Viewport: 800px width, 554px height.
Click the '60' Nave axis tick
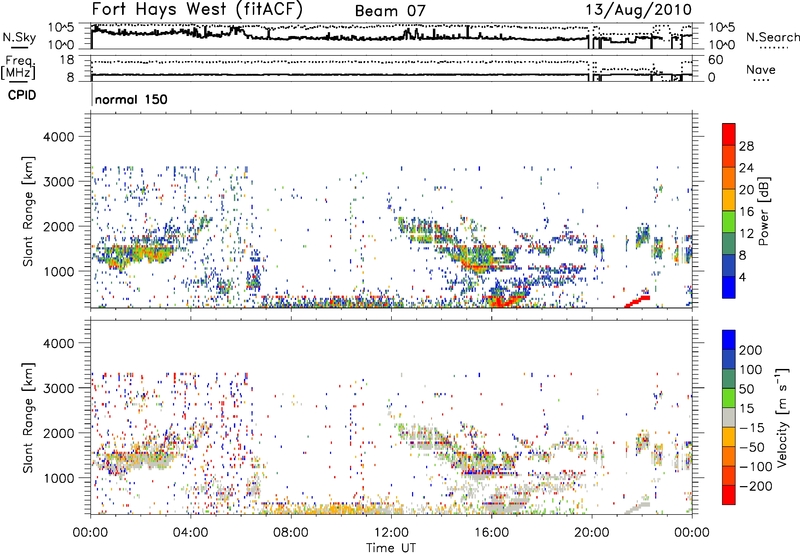(715, 60)
